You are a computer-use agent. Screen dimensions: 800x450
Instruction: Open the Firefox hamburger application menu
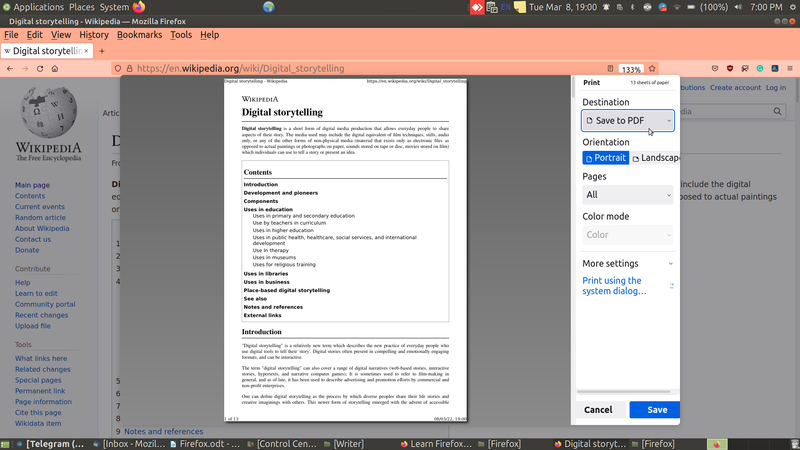[x=790, y=68]
